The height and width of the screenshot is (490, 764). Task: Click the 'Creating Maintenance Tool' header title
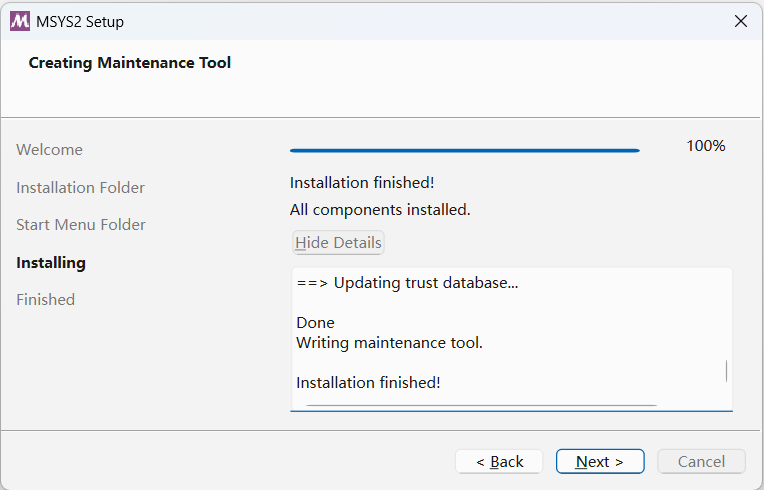[x=130, y=63]
